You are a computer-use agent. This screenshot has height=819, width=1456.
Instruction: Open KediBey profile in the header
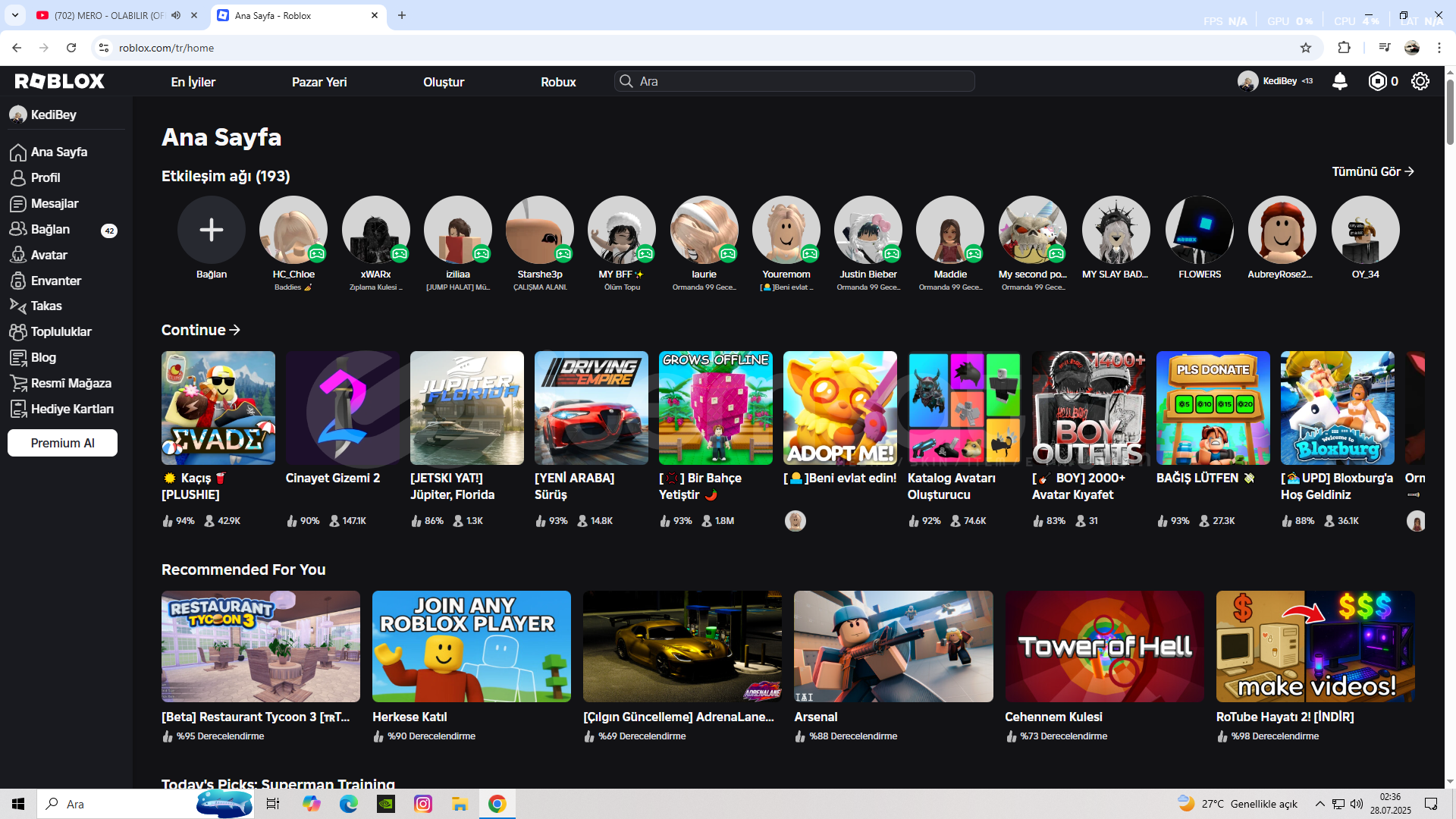[x=1276, y=81]
